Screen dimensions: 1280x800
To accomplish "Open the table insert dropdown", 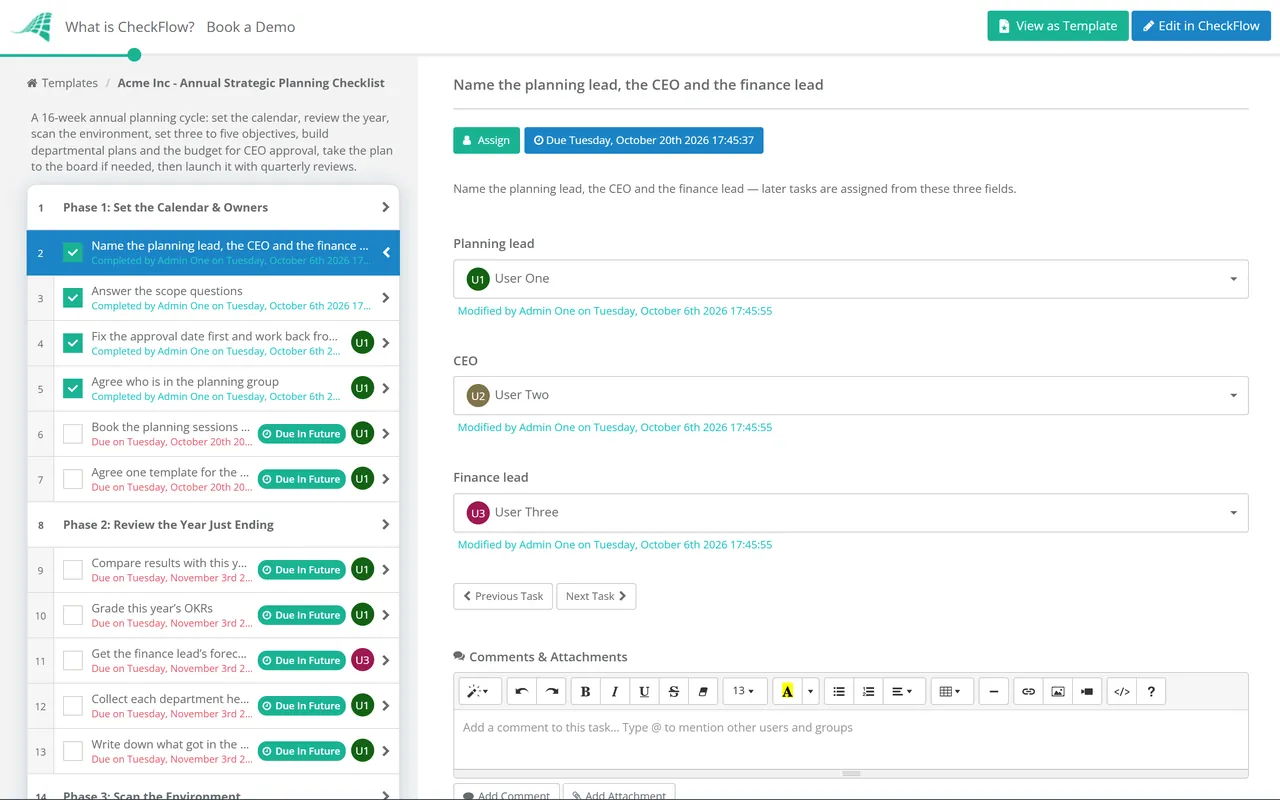I will pyautogui.click(x=951, y=691).
